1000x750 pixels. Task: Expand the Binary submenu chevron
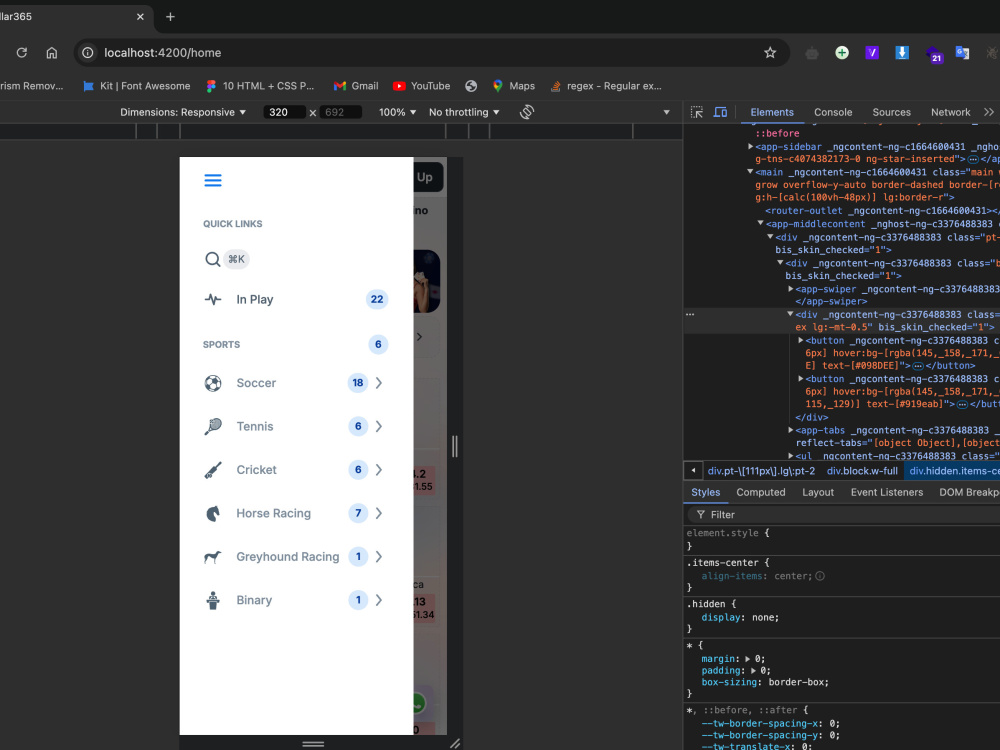379,600
